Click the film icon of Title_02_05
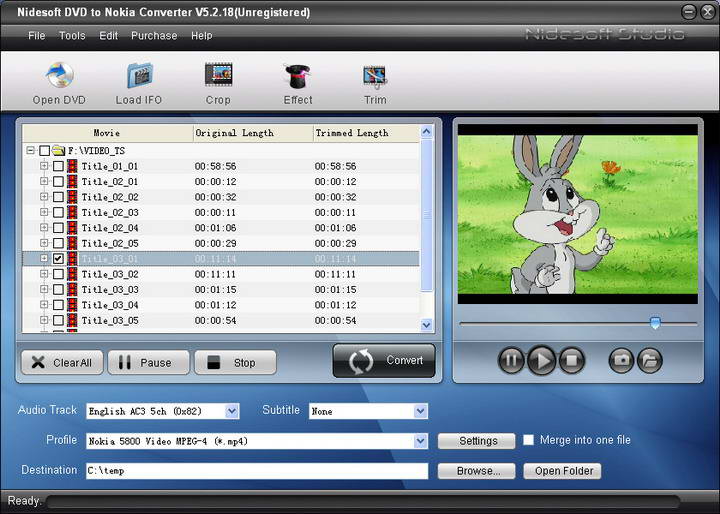The image size is (720, 514). tap(72, 243)
